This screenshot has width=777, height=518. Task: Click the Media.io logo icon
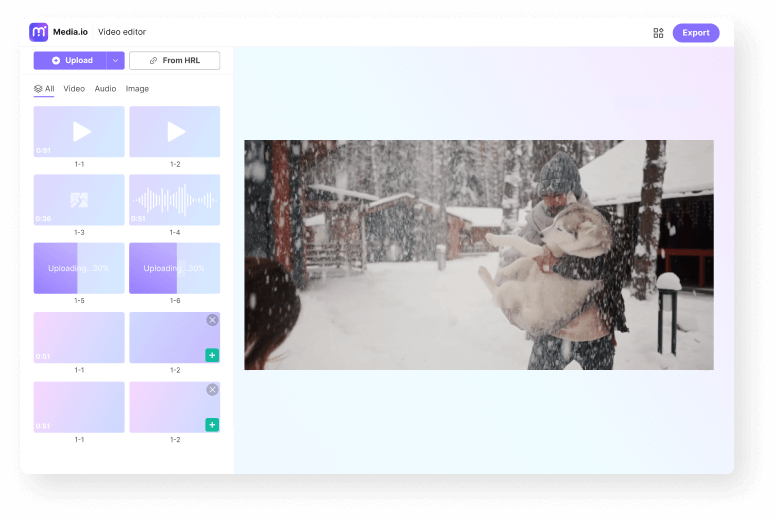39,32
